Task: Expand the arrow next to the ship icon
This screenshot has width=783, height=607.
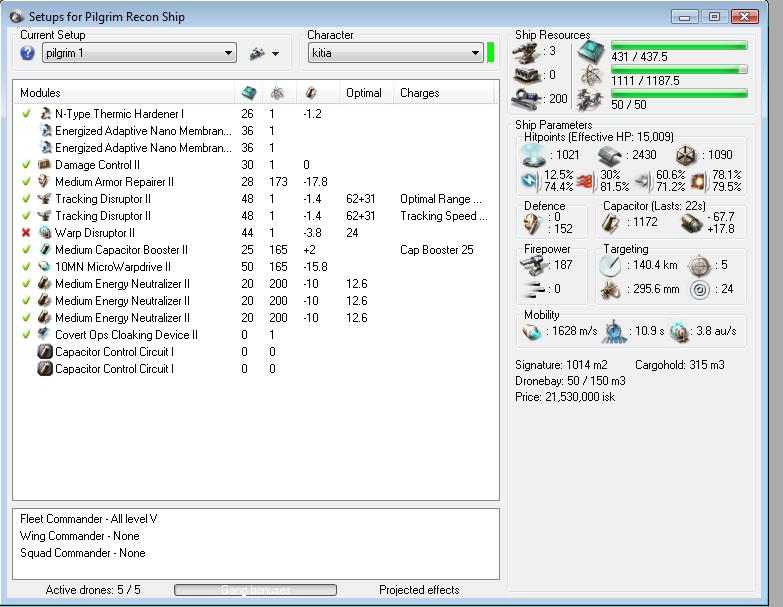Action: click(276, 53)
